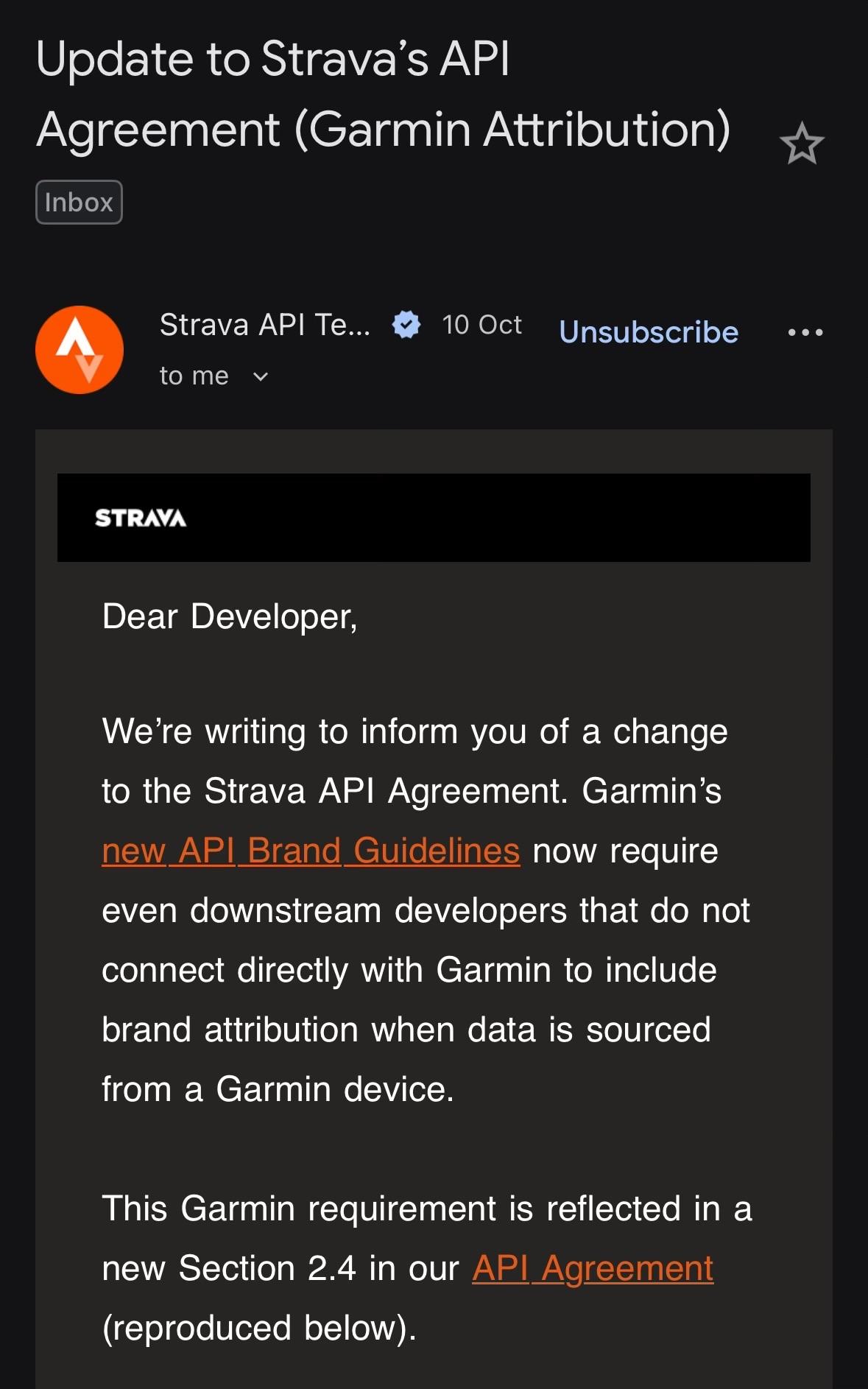This screenshot has width=868, height=1389.
Task: Open the "new API Brand Guidelines" link
Action: click(311, 851)
